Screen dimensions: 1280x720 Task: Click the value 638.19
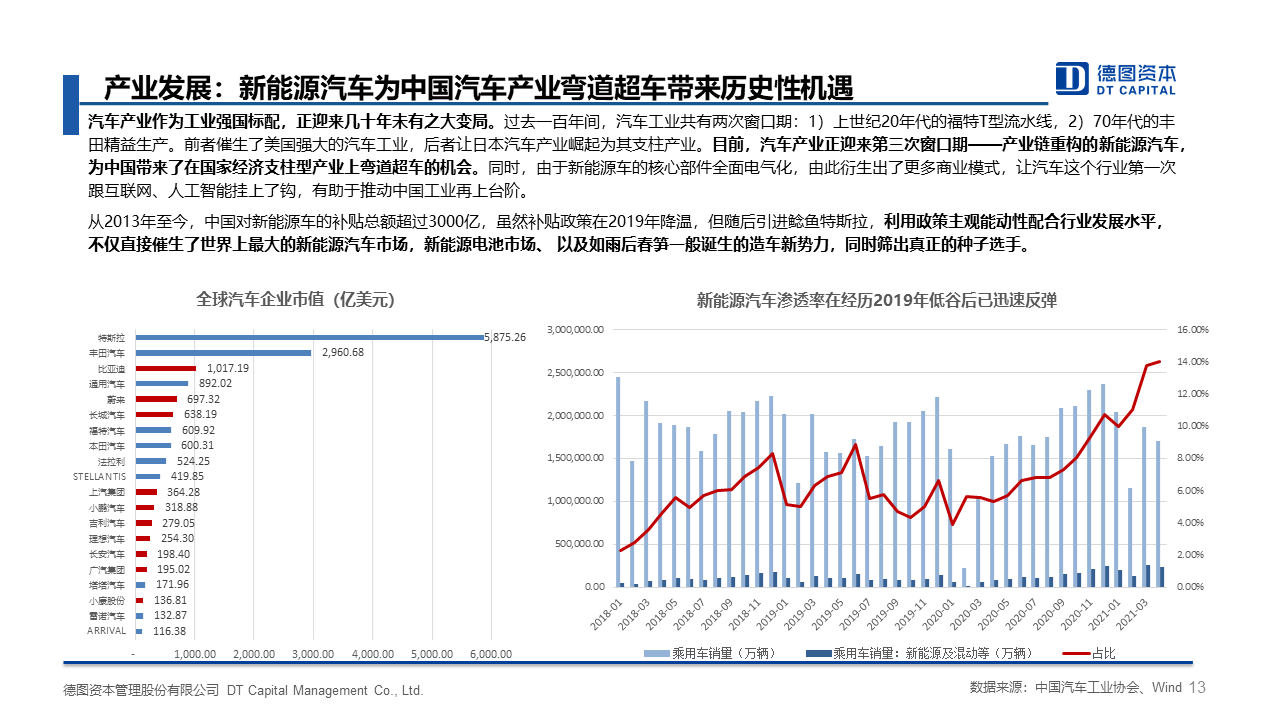point(200,414)
